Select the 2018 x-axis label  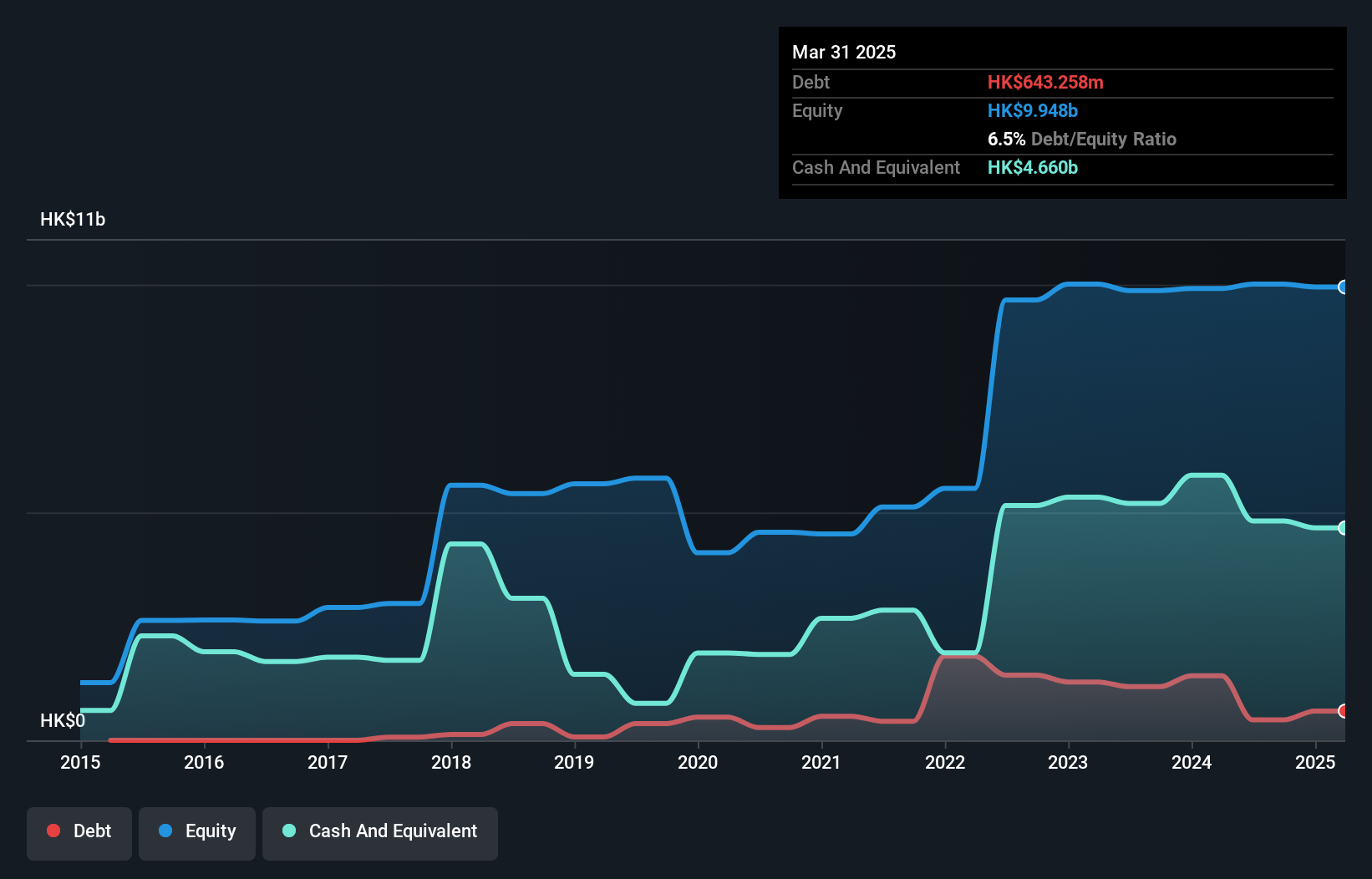coord(451,762)
